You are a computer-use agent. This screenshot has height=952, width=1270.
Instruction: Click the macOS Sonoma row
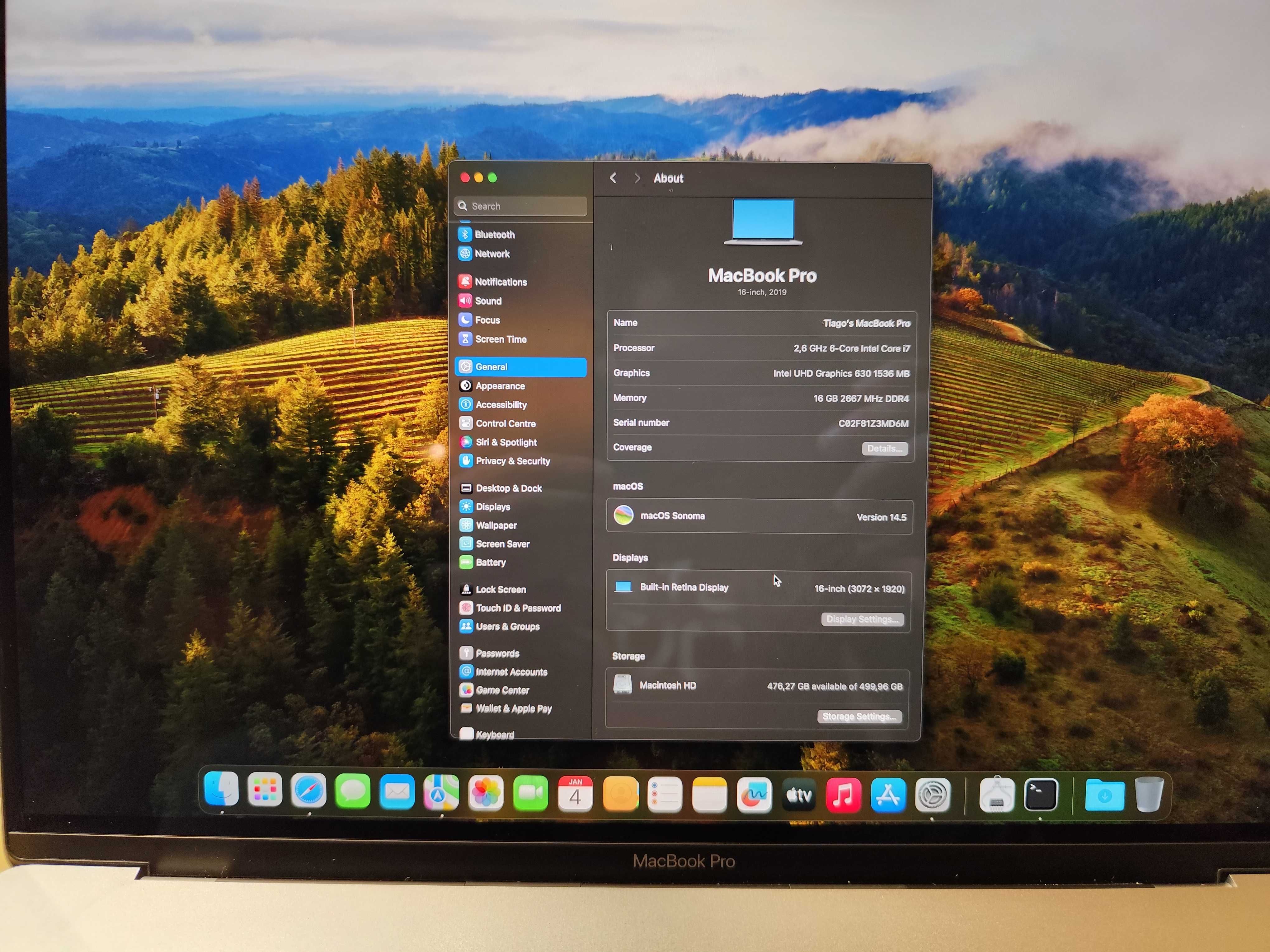tap(760, 516)
